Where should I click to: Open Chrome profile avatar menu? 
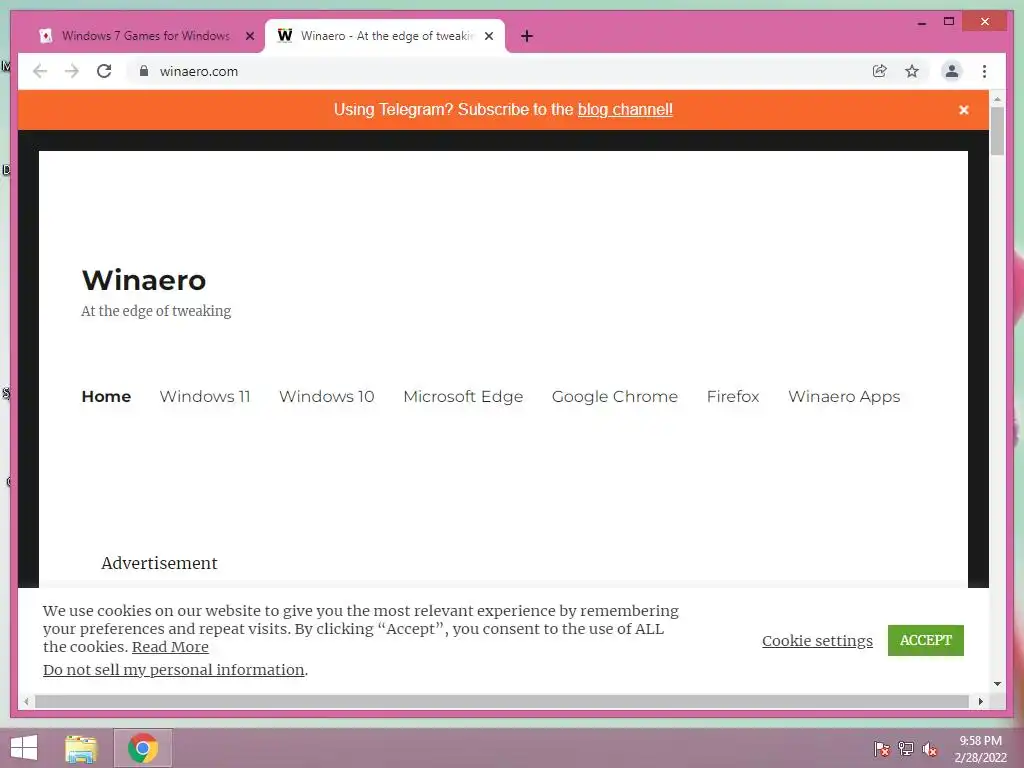pyautogui.click(x=952, y=71)
